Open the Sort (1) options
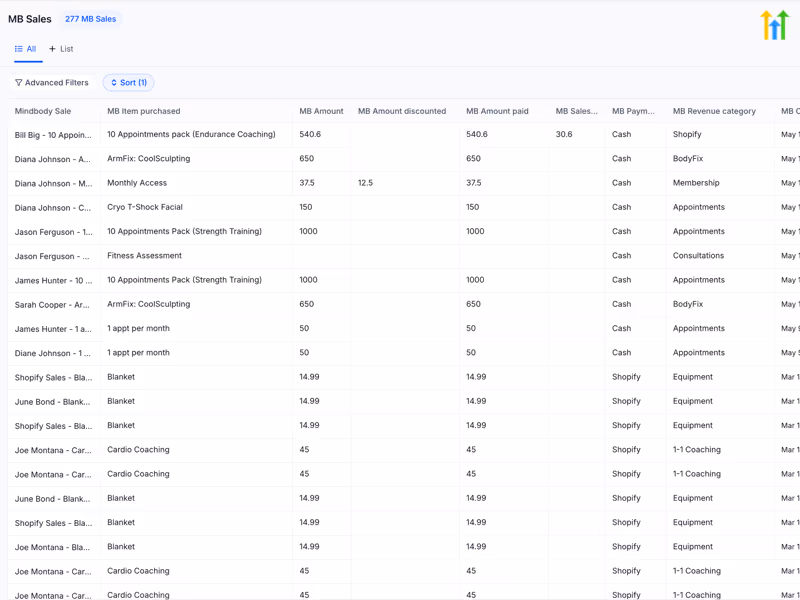 [129, 83]
